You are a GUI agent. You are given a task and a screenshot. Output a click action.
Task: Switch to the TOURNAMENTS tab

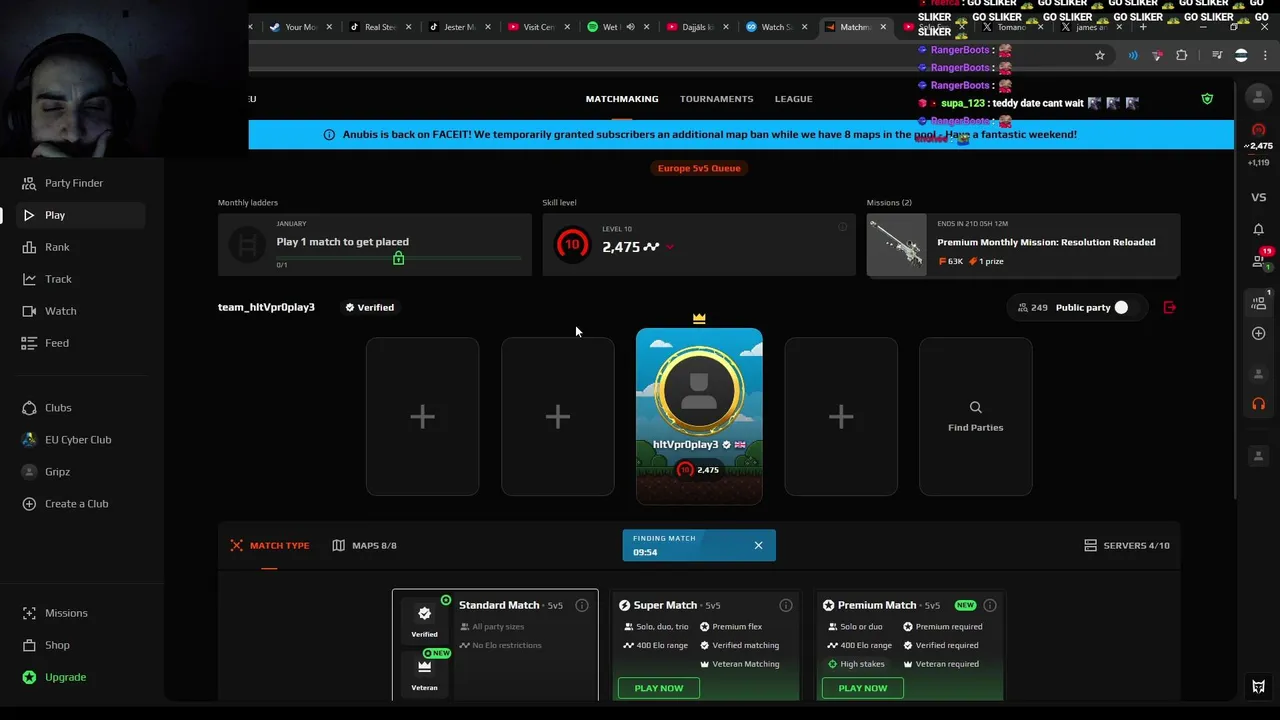[x=716, y=99]
